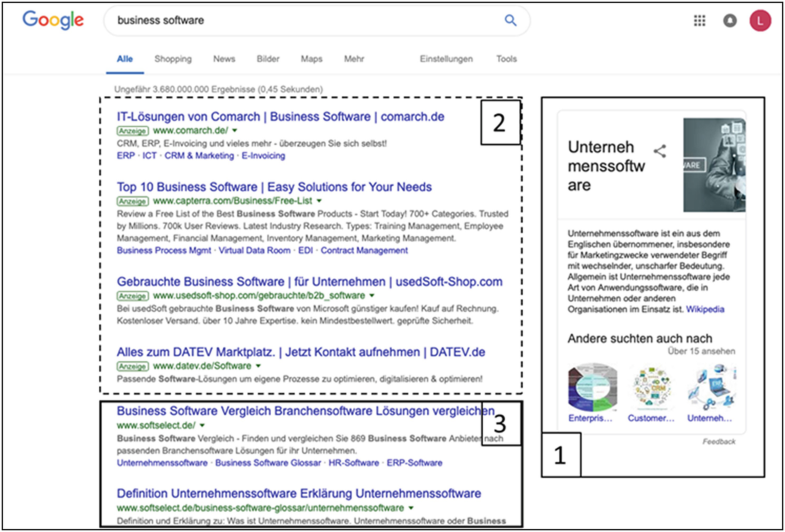
Task: Click the Business Software Glossar sitelink
Action: (x=268, y=463)
